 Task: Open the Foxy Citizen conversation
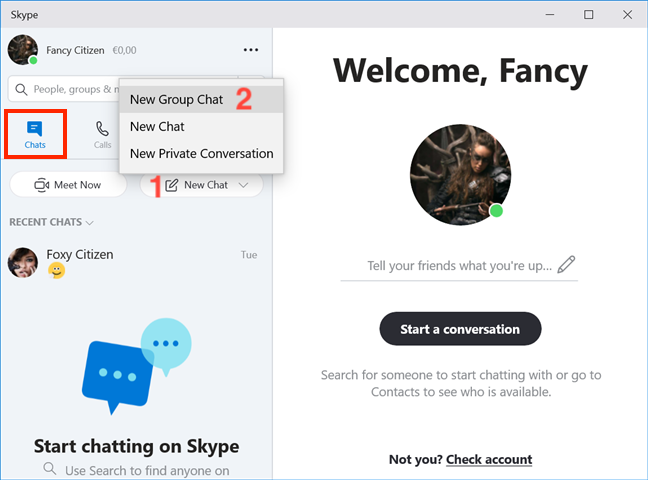[x=136, y=263]
